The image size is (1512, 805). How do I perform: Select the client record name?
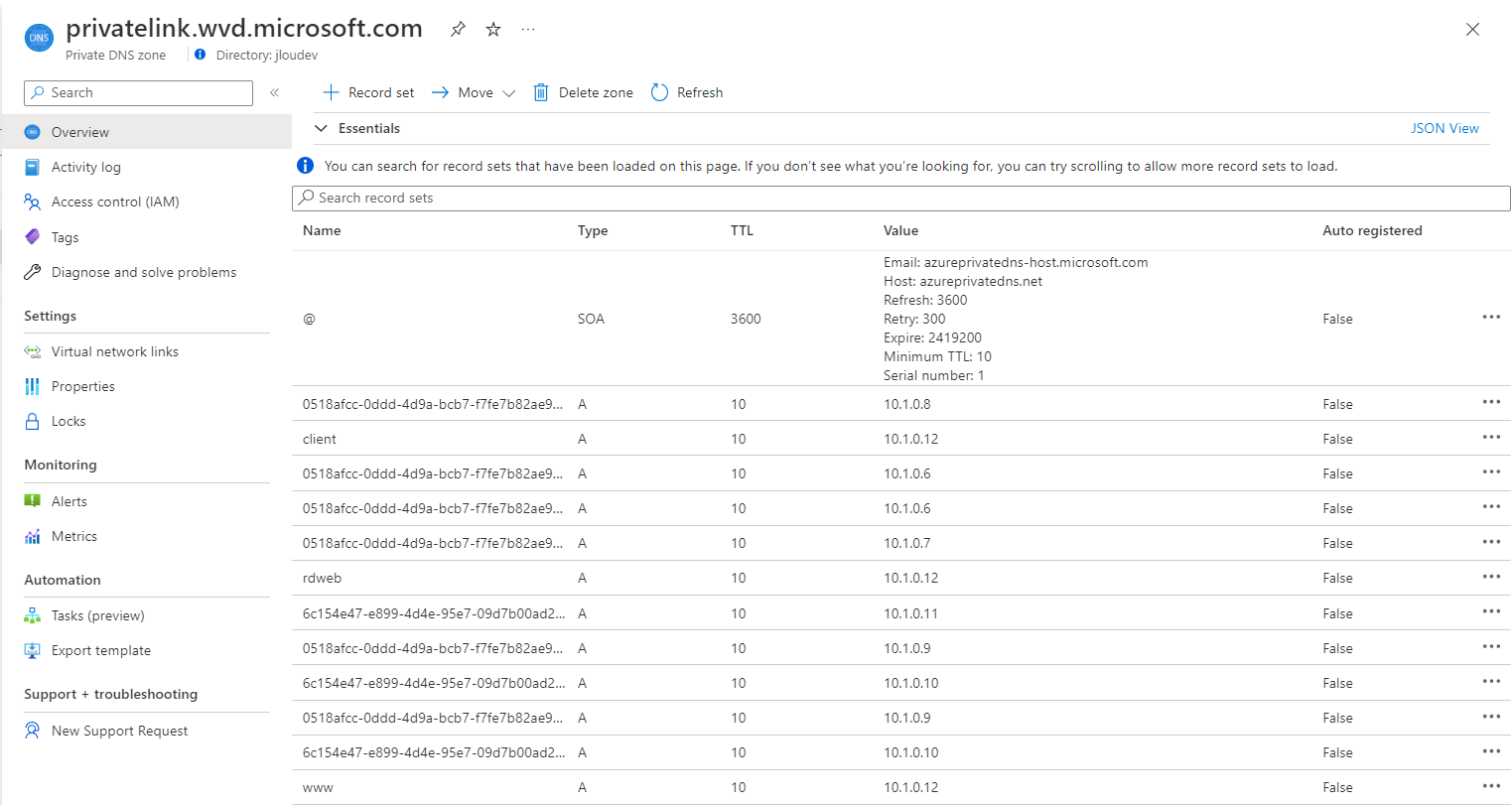(320, 439)
